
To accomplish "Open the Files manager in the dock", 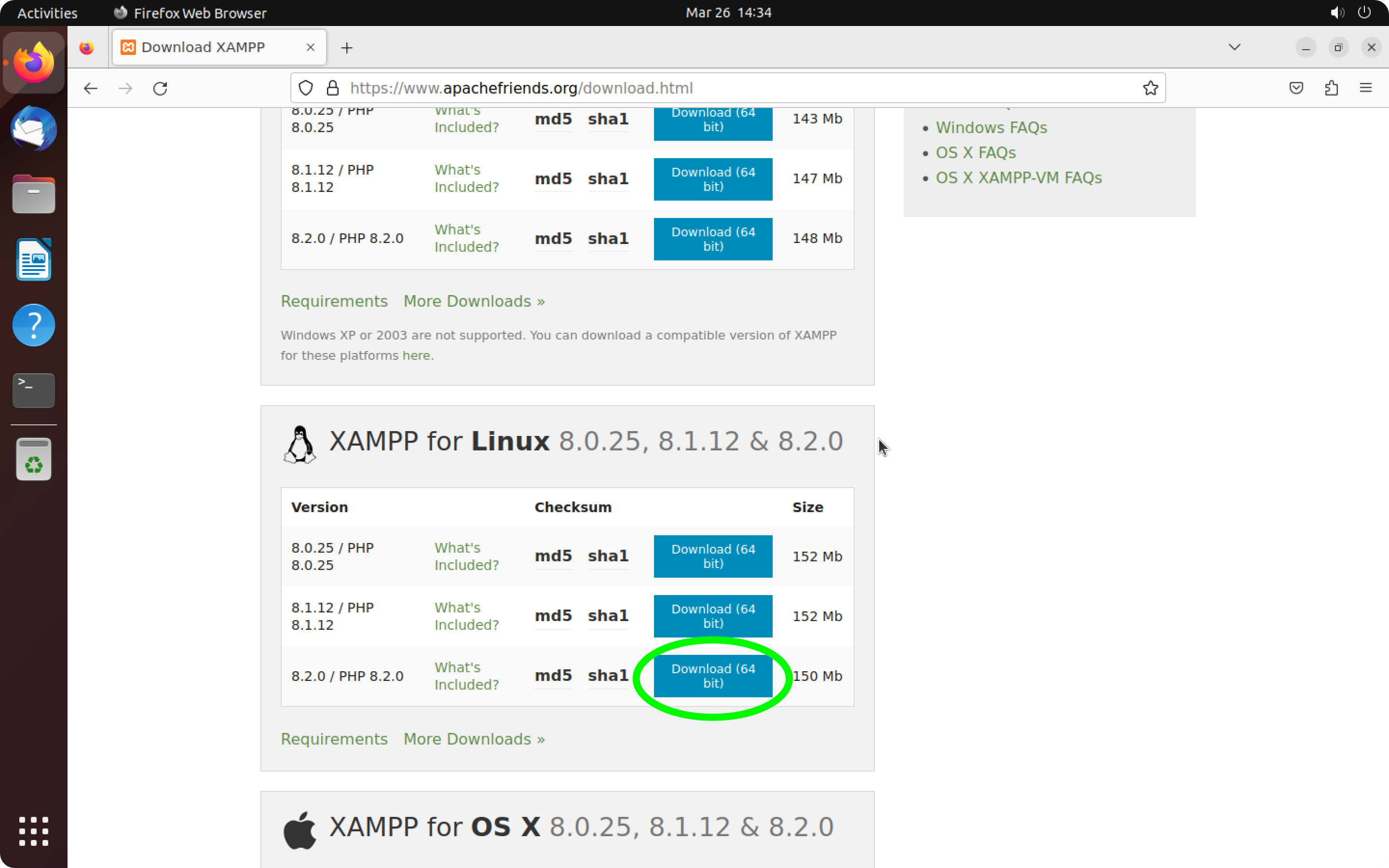I will click(33, 194).
